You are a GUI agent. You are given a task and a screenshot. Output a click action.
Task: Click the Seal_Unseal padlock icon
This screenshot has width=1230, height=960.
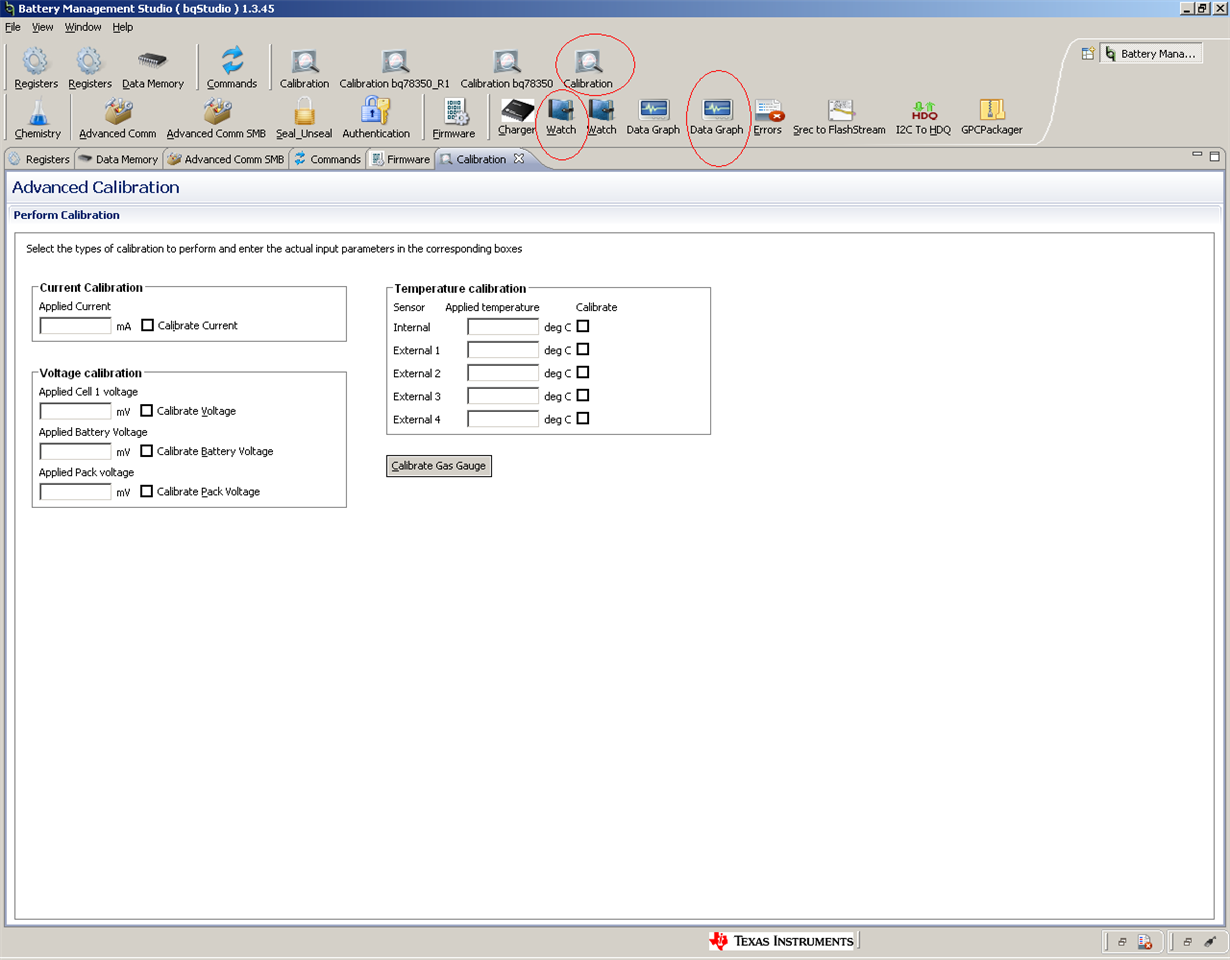304,118
